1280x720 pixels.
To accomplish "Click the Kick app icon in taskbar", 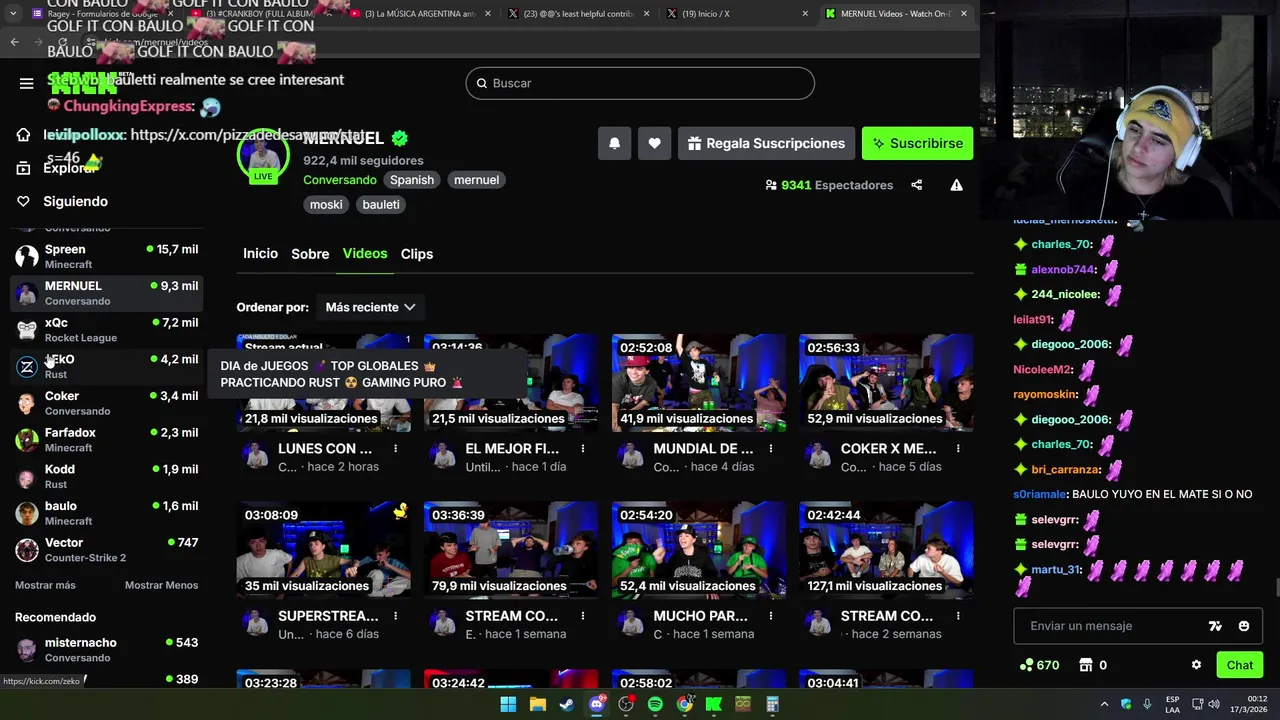I will (x=714, y=704).
